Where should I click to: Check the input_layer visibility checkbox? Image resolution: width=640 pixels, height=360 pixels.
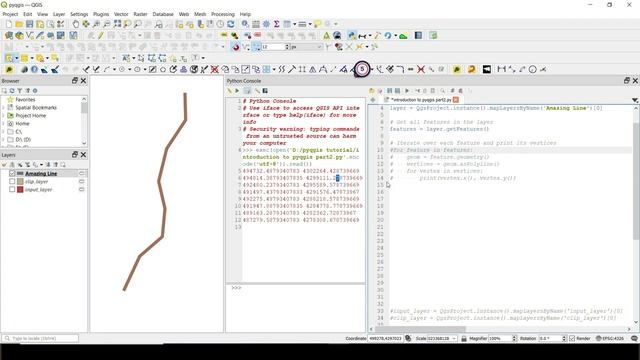pyautogui.click(x=12, y=189)
